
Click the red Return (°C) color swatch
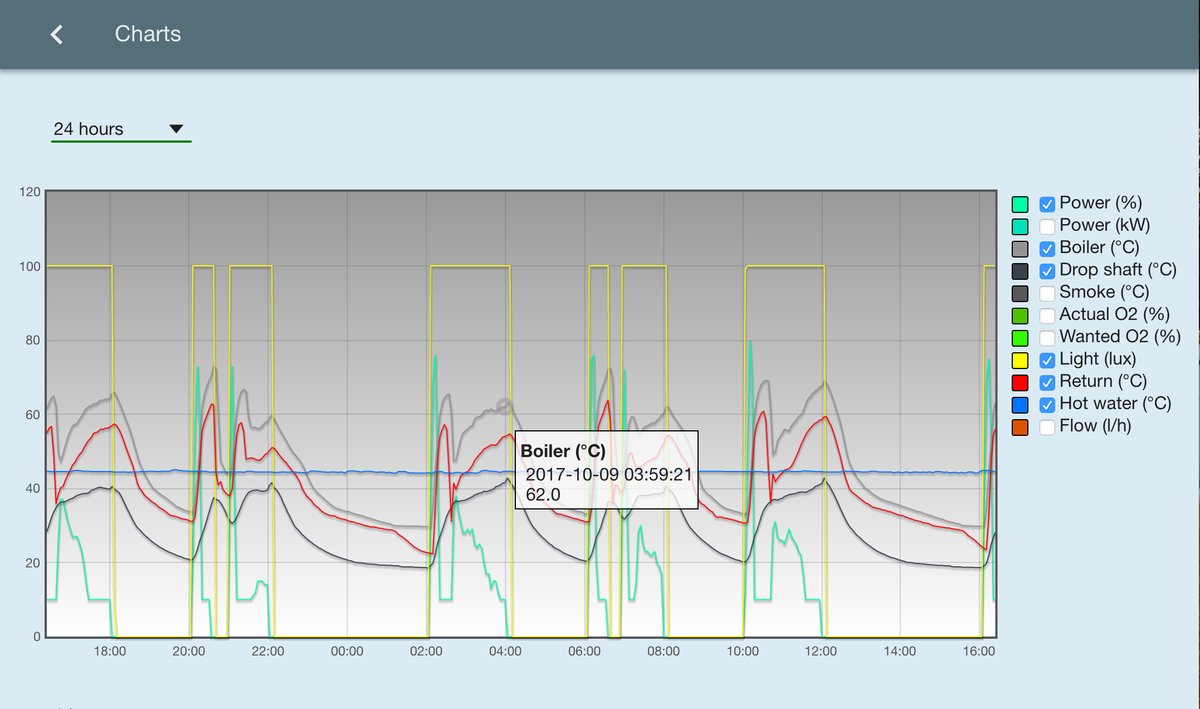[x=1020, y=382]
